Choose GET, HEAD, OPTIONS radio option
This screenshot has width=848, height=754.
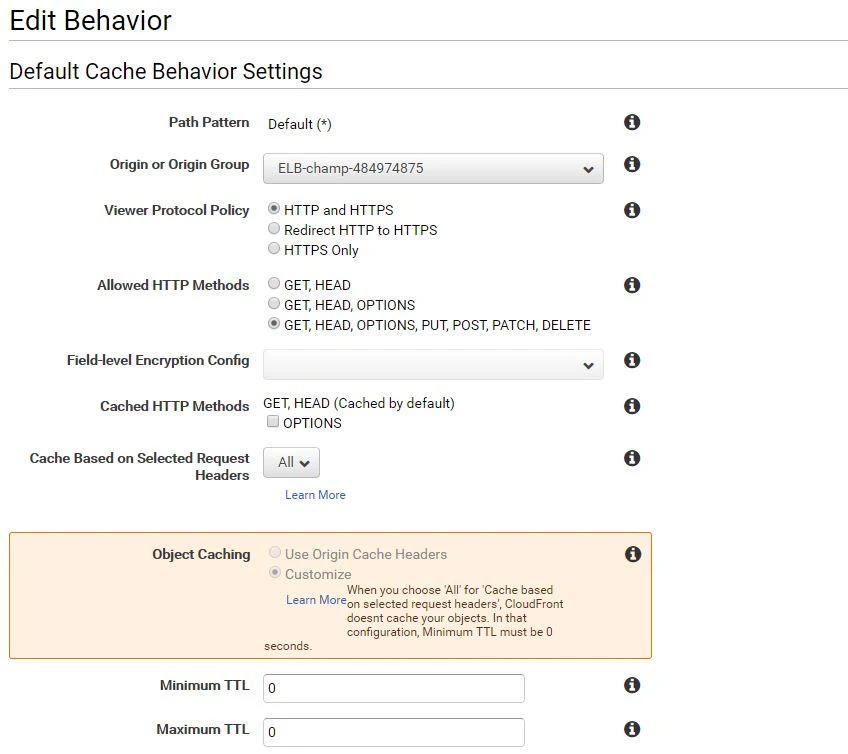click(274, 303)
